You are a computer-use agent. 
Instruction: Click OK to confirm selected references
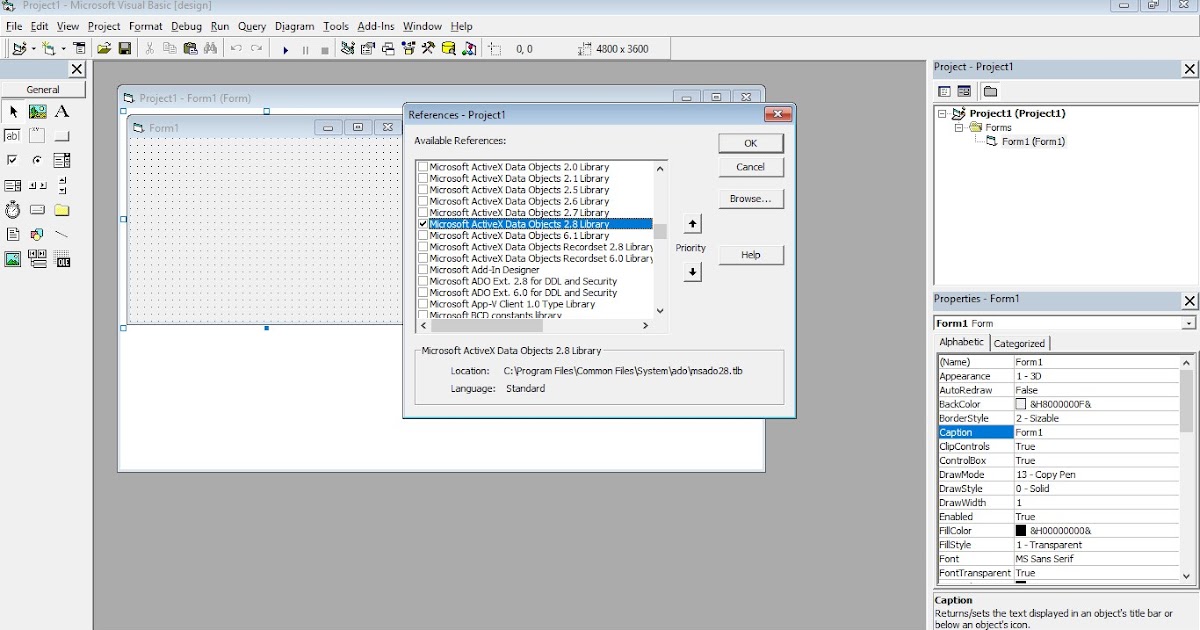[750, 143]
